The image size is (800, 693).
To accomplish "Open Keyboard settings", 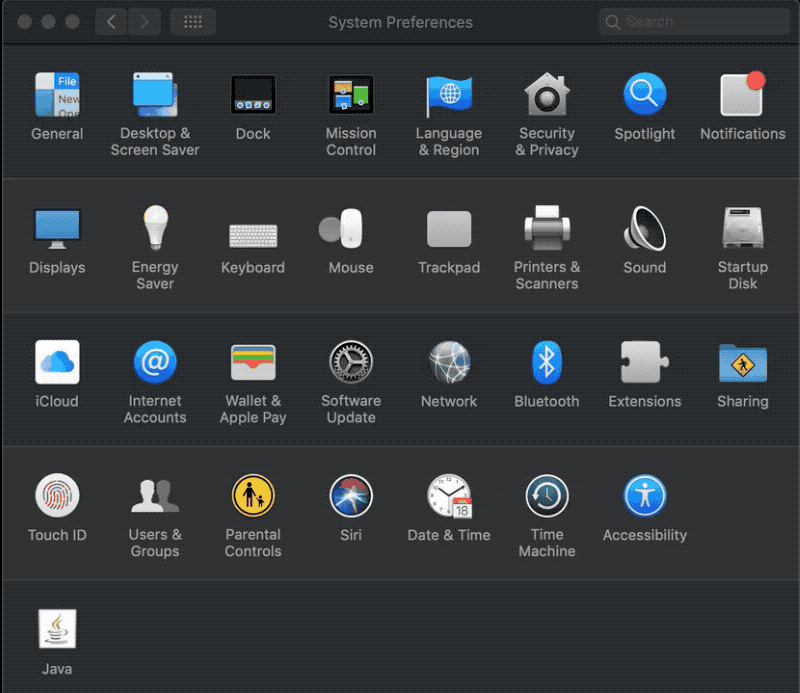I will pos(253,228).
